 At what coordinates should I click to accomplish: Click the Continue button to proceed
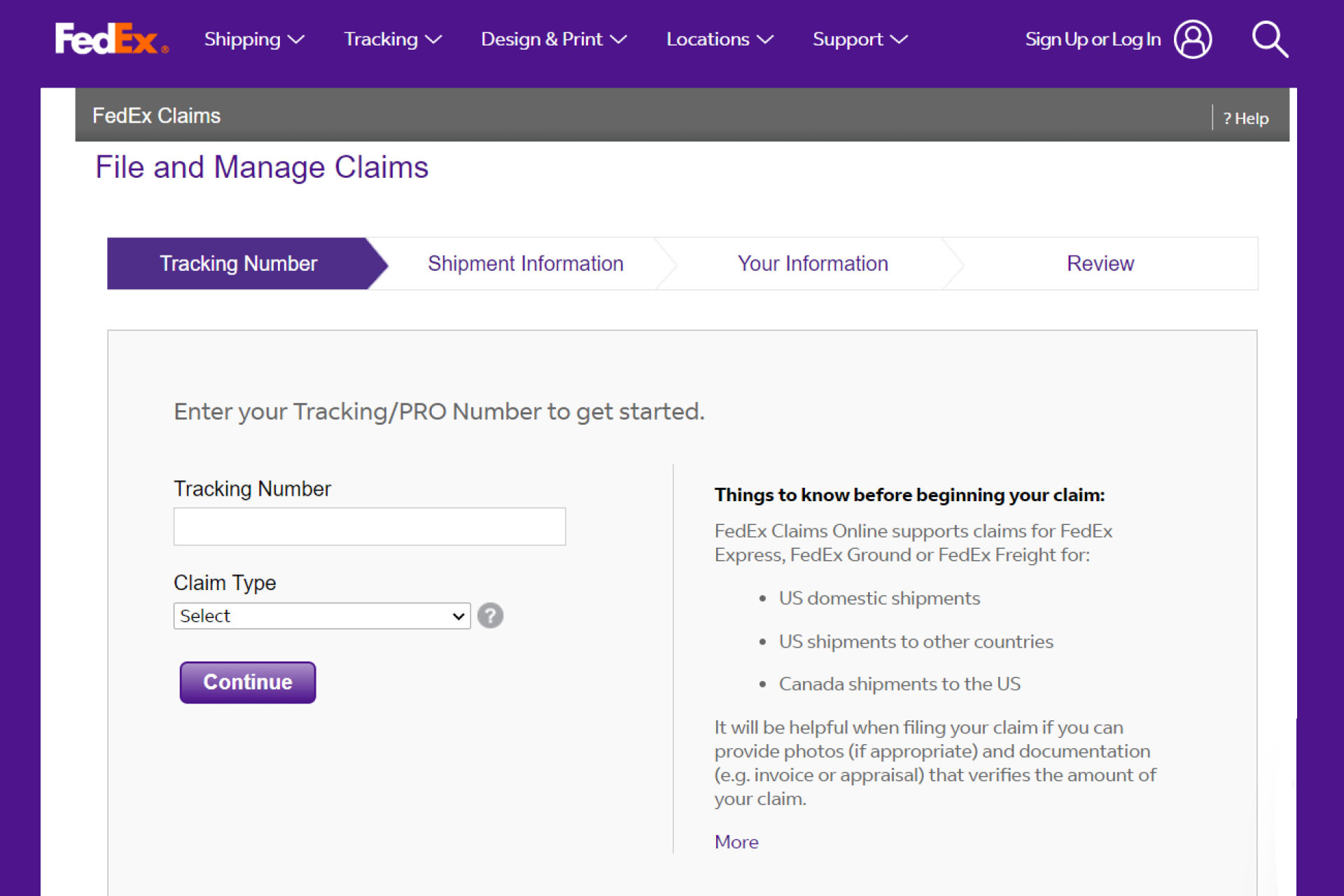tap(248, 682)
